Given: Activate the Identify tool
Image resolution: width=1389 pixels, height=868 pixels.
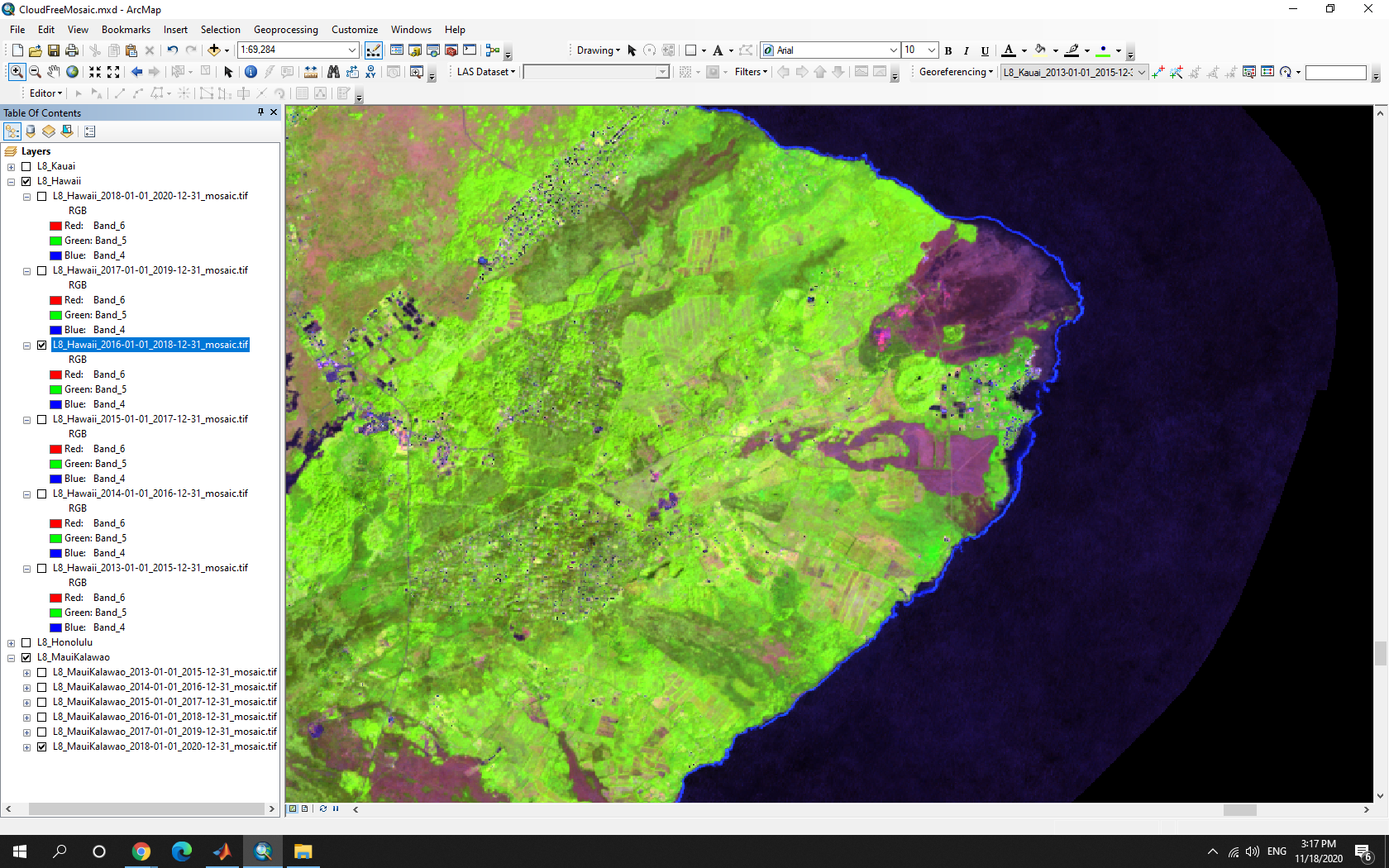Looking at the screenshot, I should tap(251, 72).
